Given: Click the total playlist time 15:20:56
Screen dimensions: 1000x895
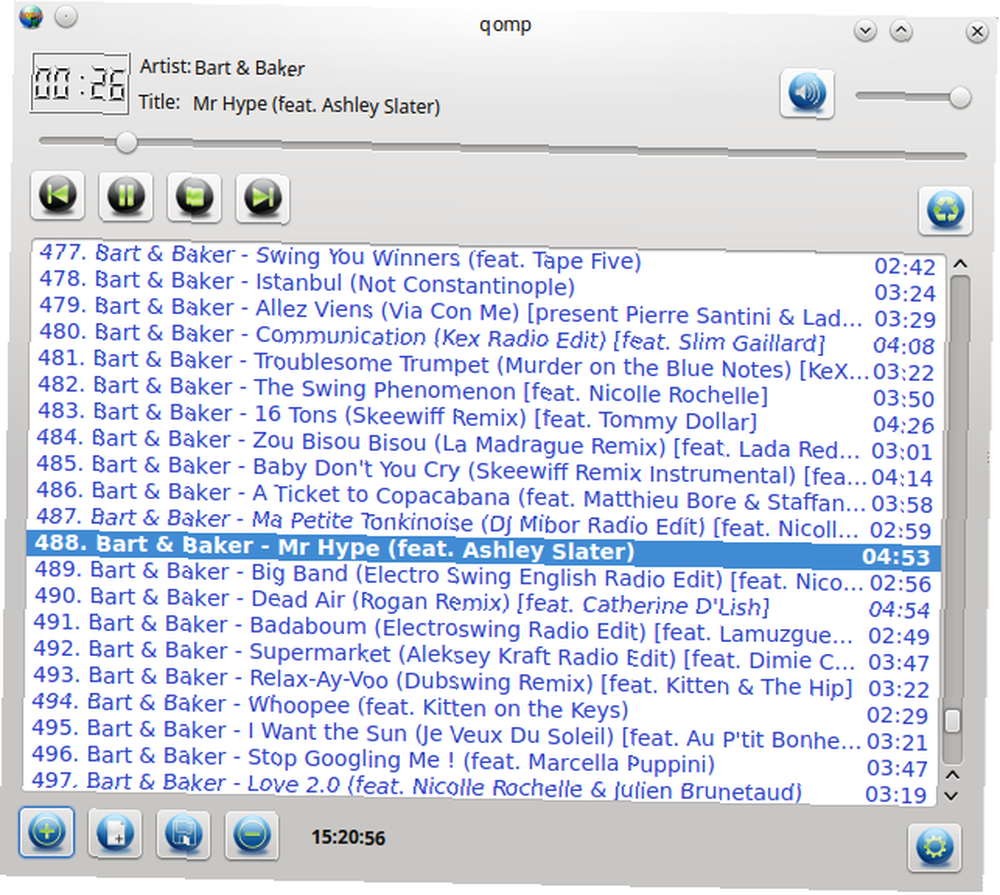Looking at the screenshot, I should pos(348,838).
